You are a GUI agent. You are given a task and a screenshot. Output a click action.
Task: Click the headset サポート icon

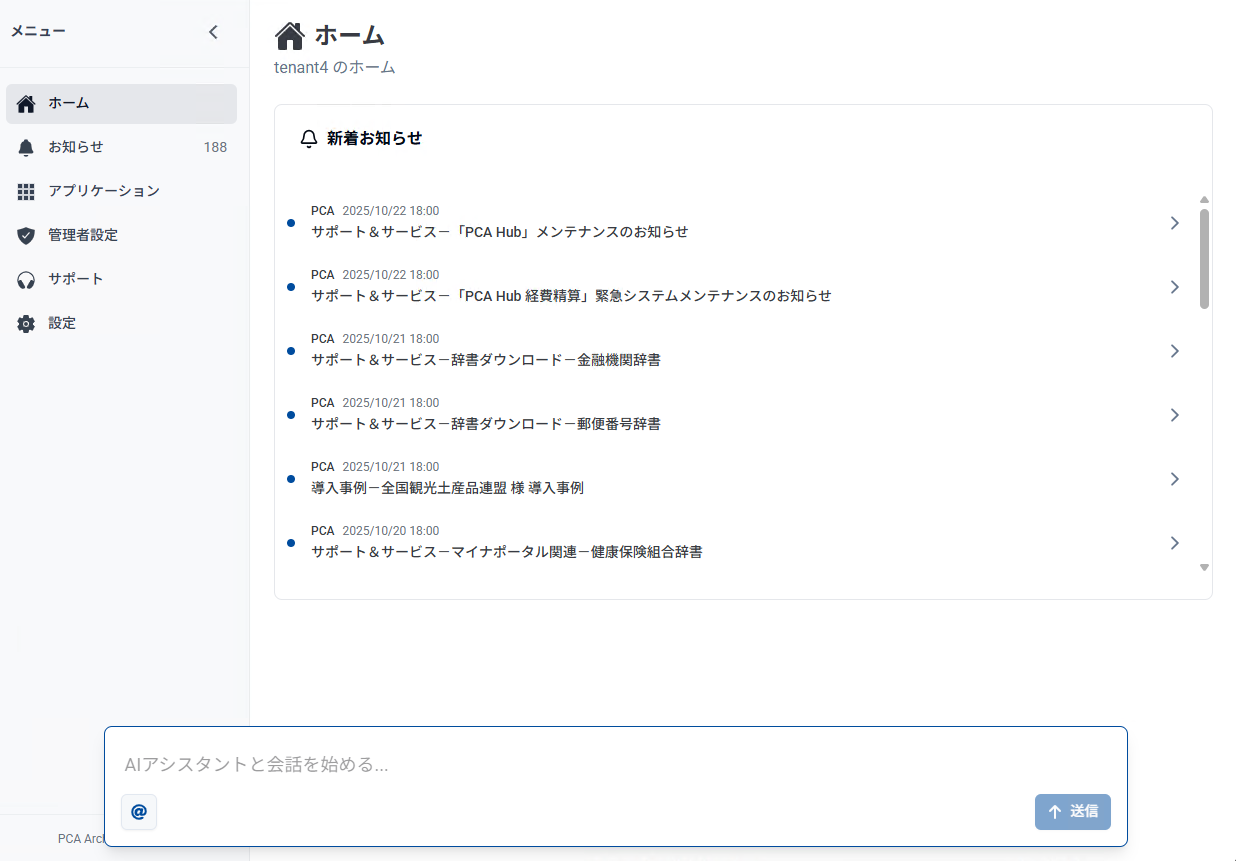pos(26,280)
